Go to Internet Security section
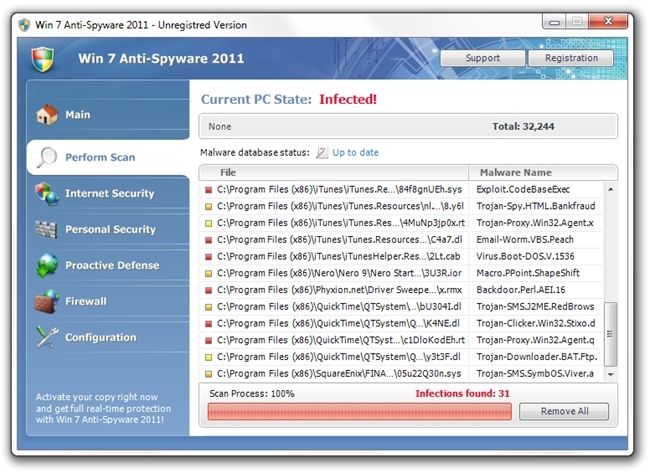Image resolution: width=650 pixels, height=473 pixels. click(x=108, y=194)
